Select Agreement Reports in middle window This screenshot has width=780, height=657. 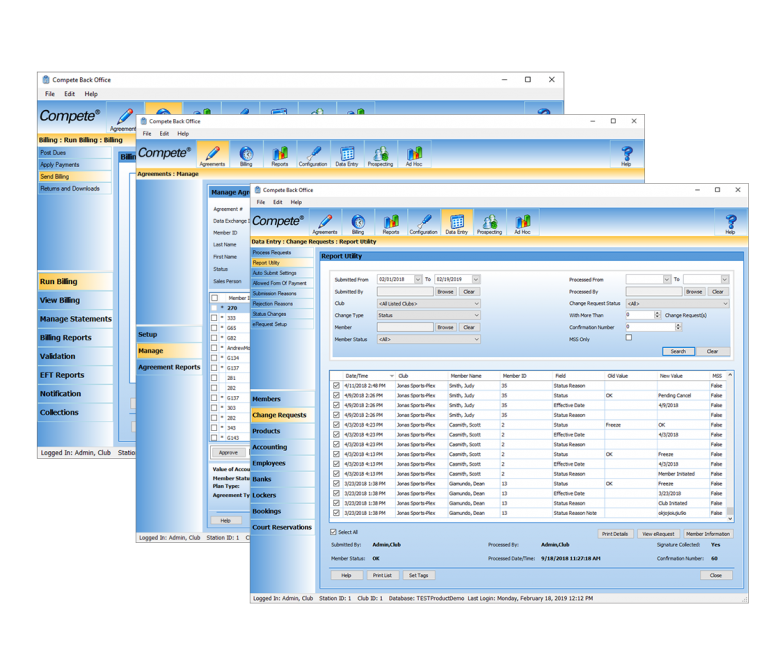[169, 367]
